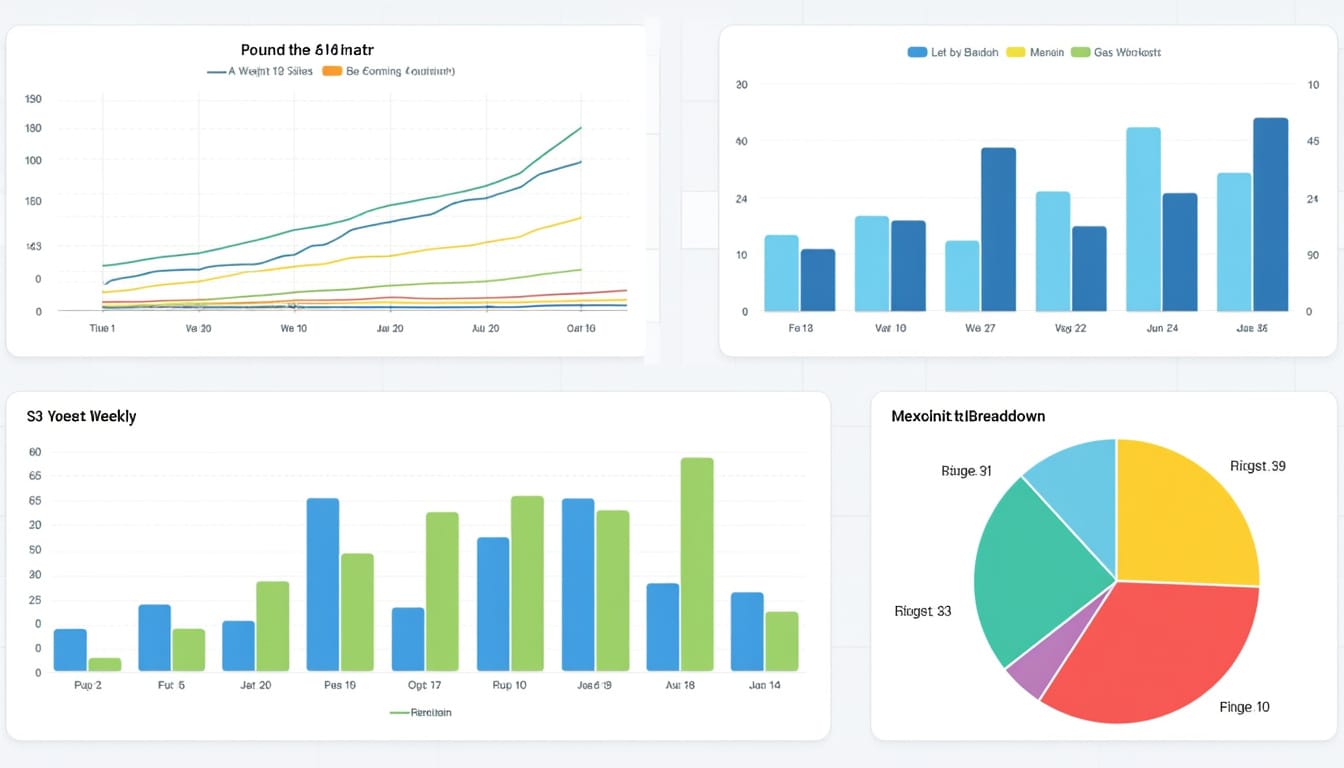Click the green bar above Opt 17
1344x768 pixels.
[x=442, y=591]
